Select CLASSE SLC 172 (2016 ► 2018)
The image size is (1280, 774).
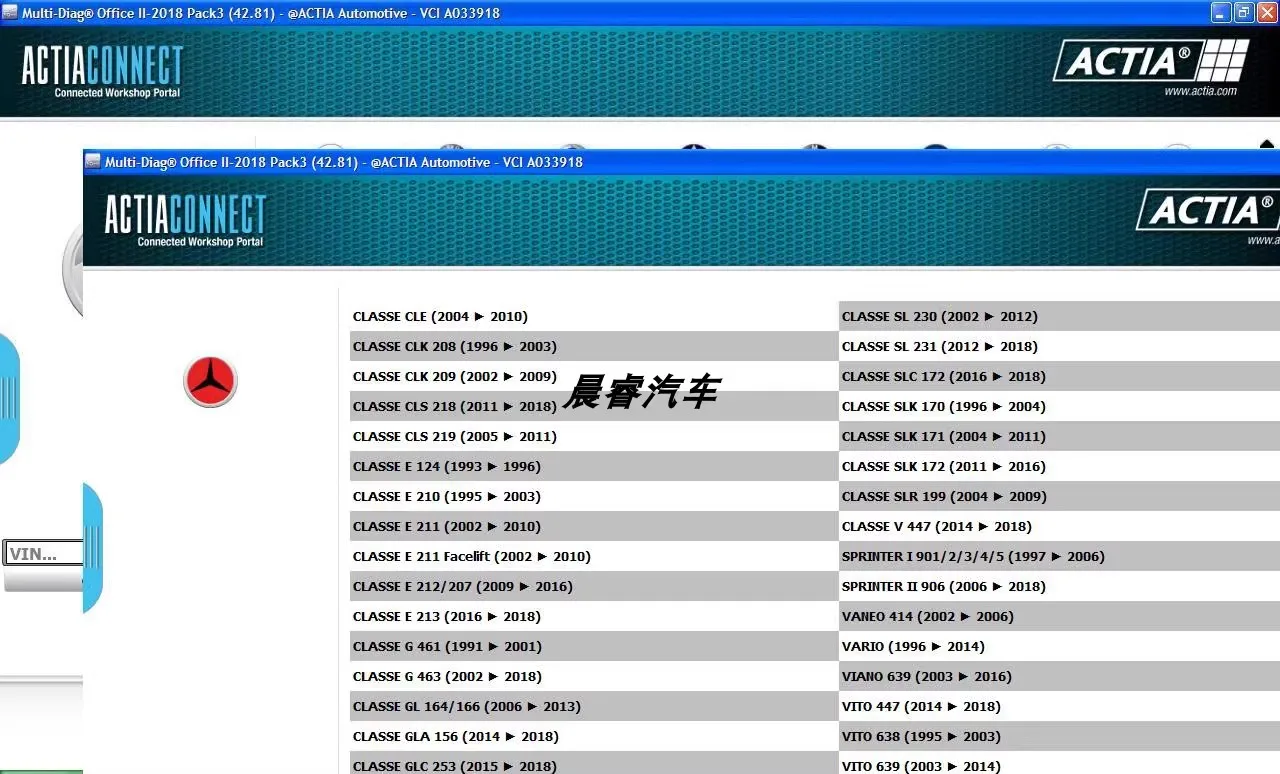pyautogui.click(x=1059, y=376)
